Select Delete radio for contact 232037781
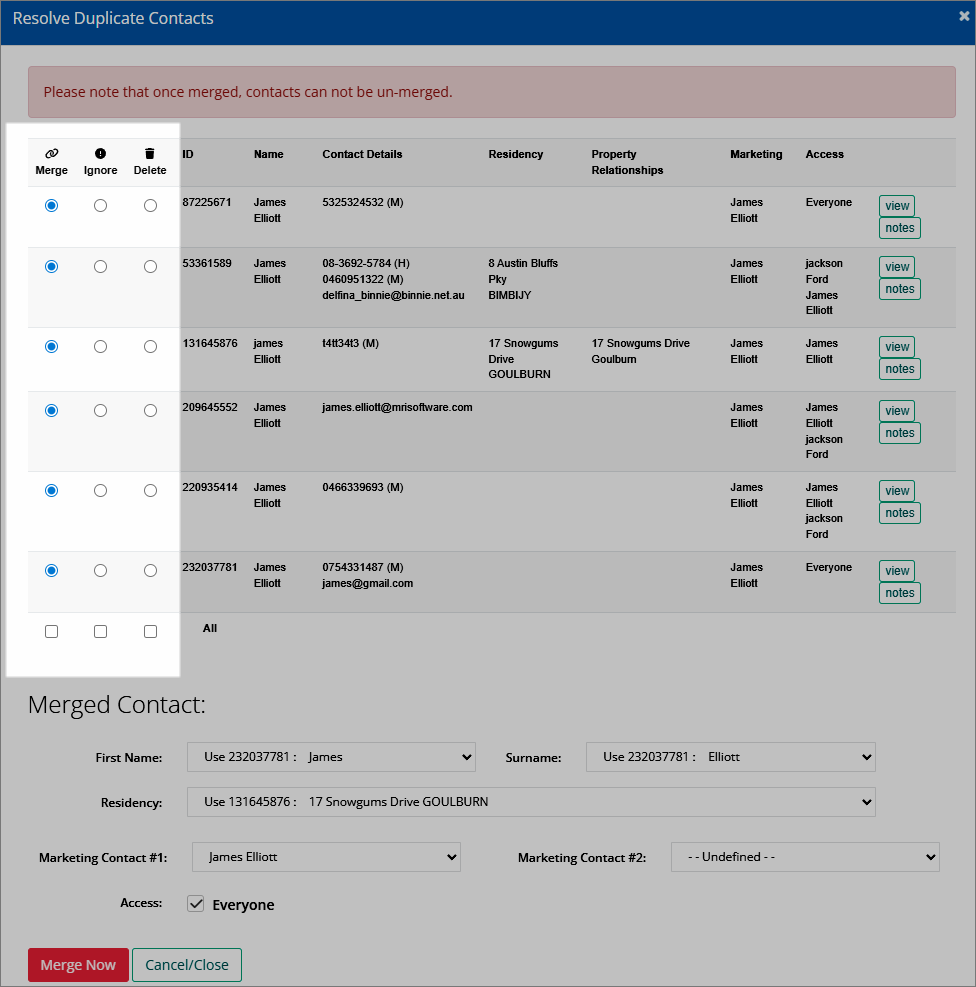The image size is (976, 987). pyautogui.click(x=150, y=570)
